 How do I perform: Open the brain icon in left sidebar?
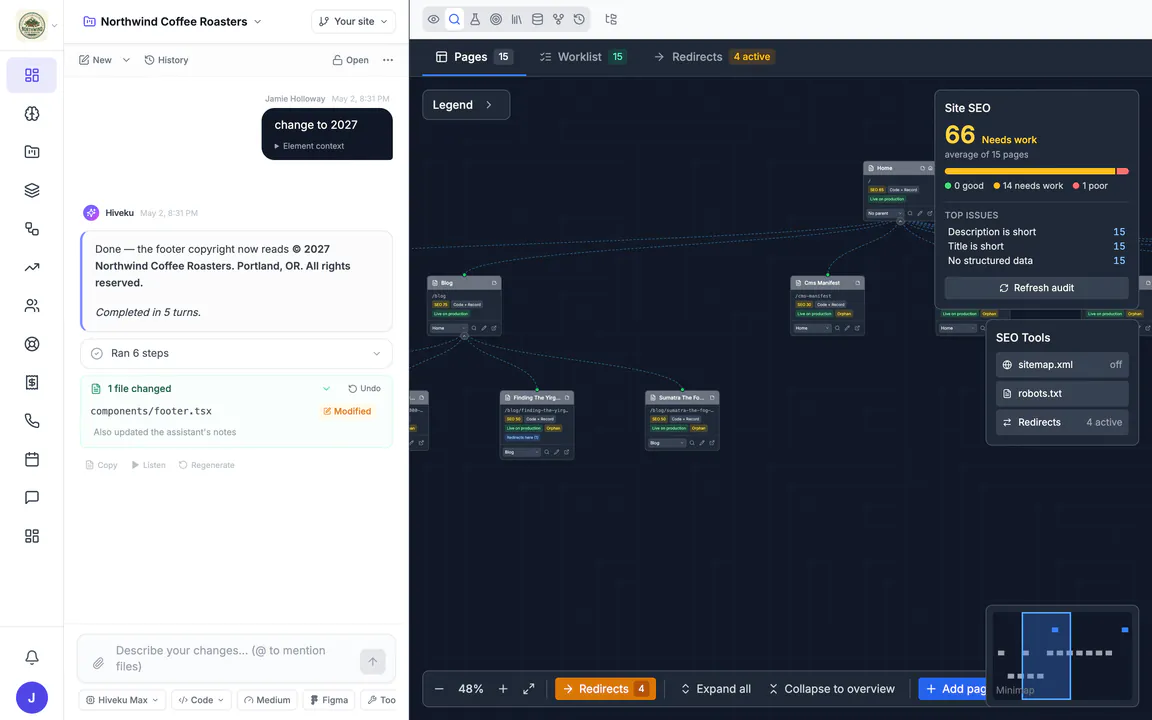(32, 113)
